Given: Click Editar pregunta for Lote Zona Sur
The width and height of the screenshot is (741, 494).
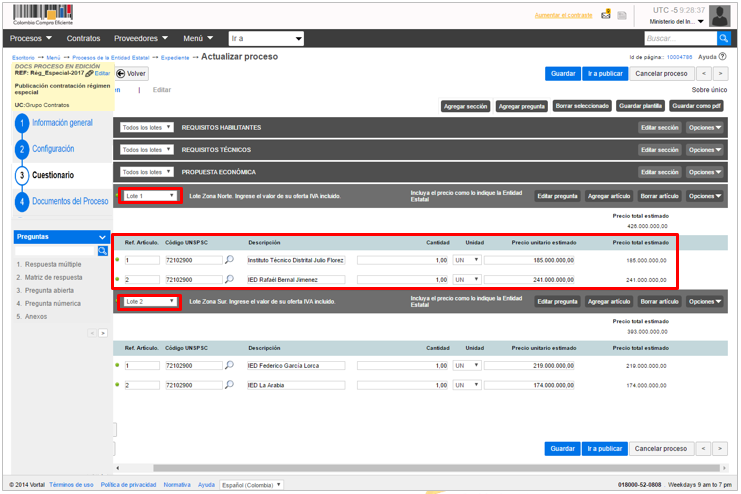Looking at the screenshot, I should point(557,302).
